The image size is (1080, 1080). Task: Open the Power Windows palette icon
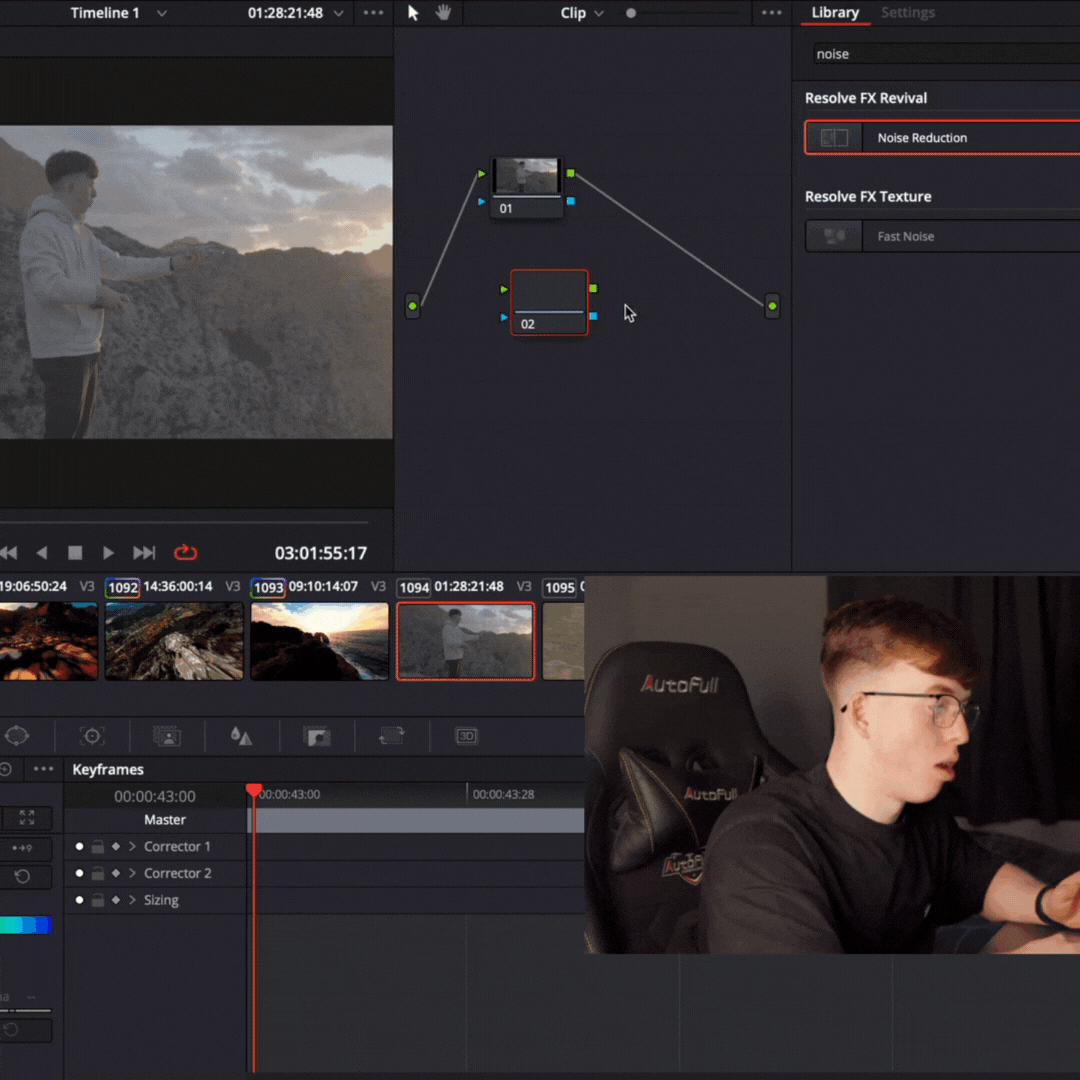17,736
